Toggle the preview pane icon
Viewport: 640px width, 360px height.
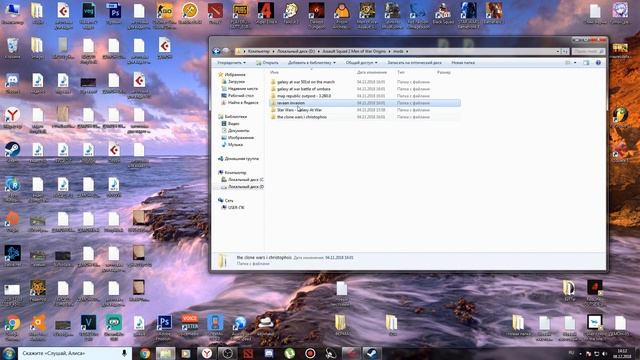pos(586,63)
